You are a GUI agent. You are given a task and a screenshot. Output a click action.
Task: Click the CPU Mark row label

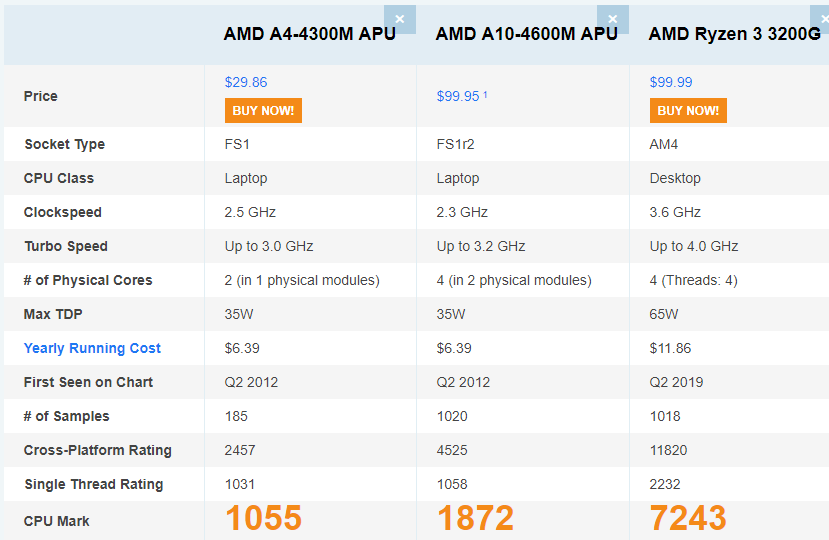tap(57, 521)
